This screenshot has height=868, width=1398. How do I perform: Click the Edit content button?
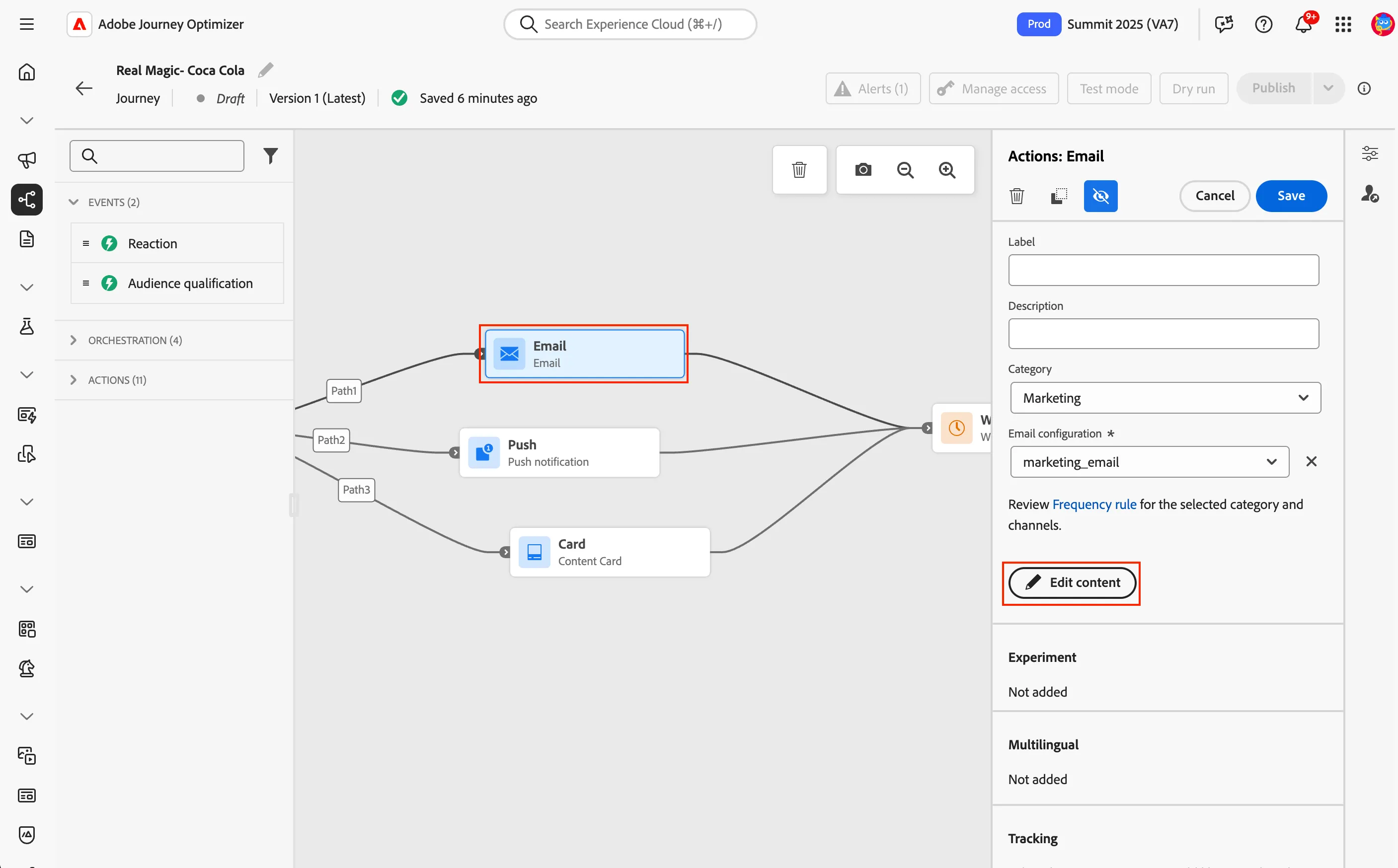(x=1072, y=582)
